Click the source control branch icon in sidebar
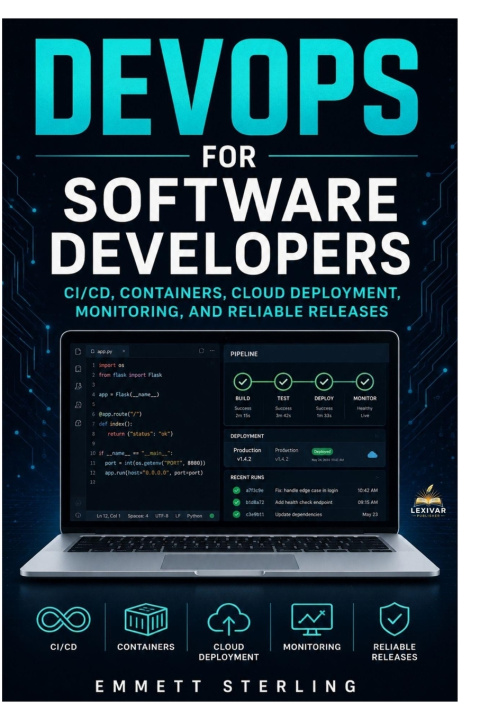Viewport: 480px width, 720px height. (78, 387)
